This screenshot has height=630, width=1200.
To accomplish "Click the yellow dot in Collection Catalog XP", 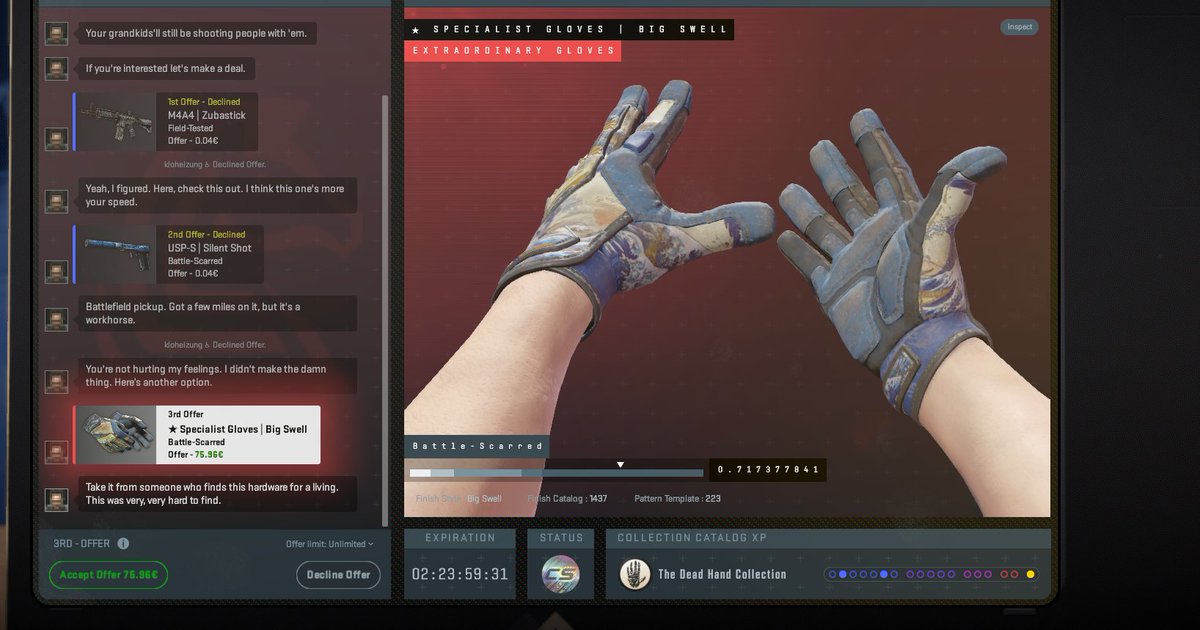I will 1031,575.
